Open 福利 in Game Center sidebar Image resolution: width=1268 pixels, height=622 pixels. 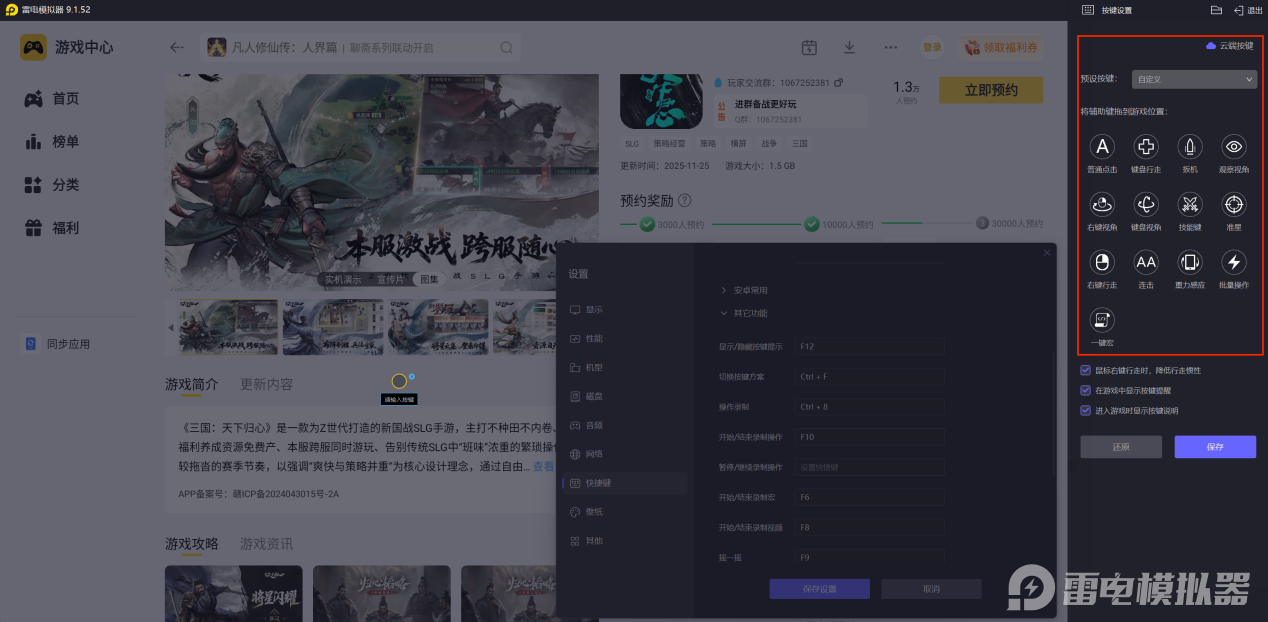[52, 228]
